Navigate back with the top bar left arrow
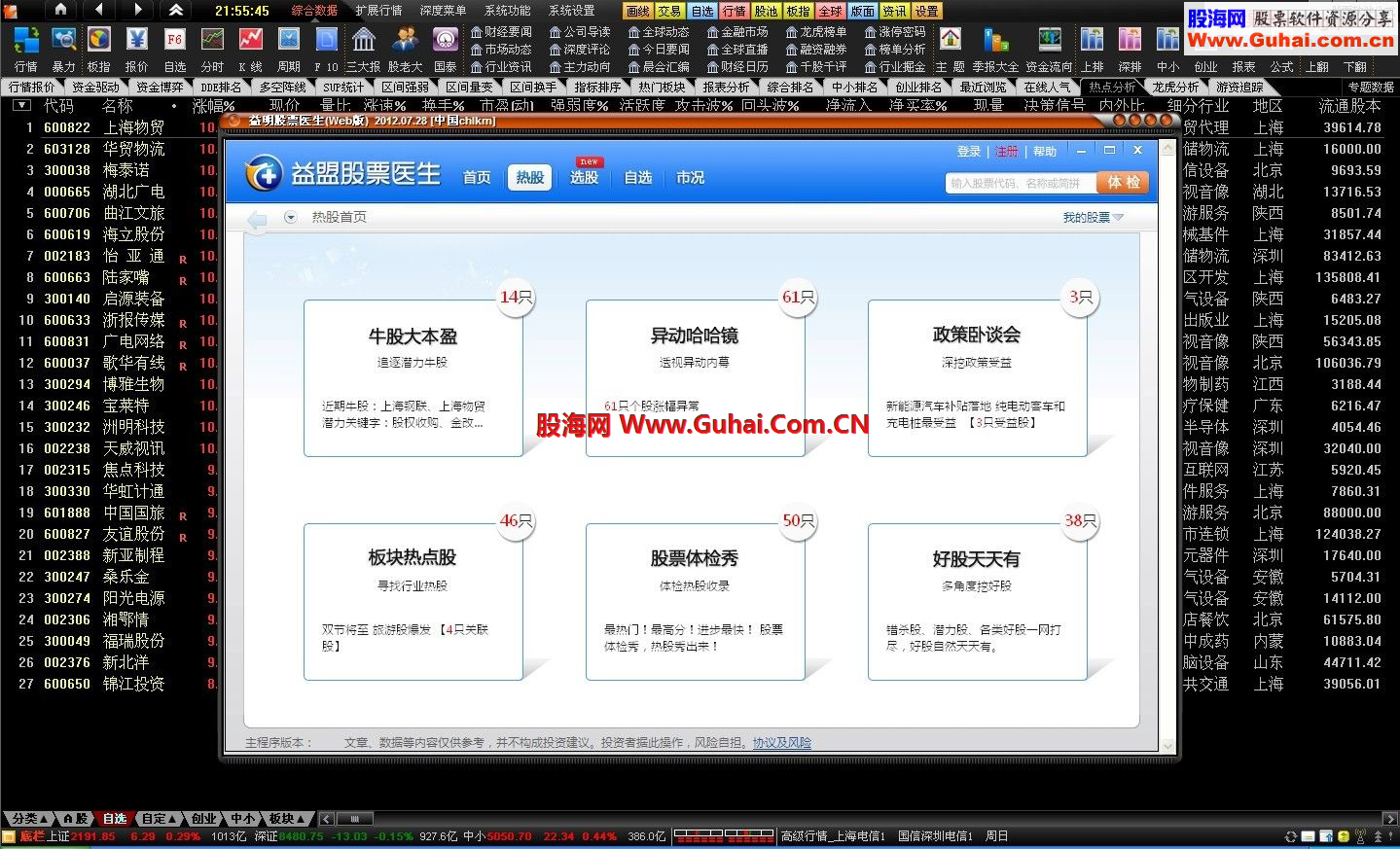This screenshot has height=849, width=1400. pyautogui.click(x=98, y=10)
